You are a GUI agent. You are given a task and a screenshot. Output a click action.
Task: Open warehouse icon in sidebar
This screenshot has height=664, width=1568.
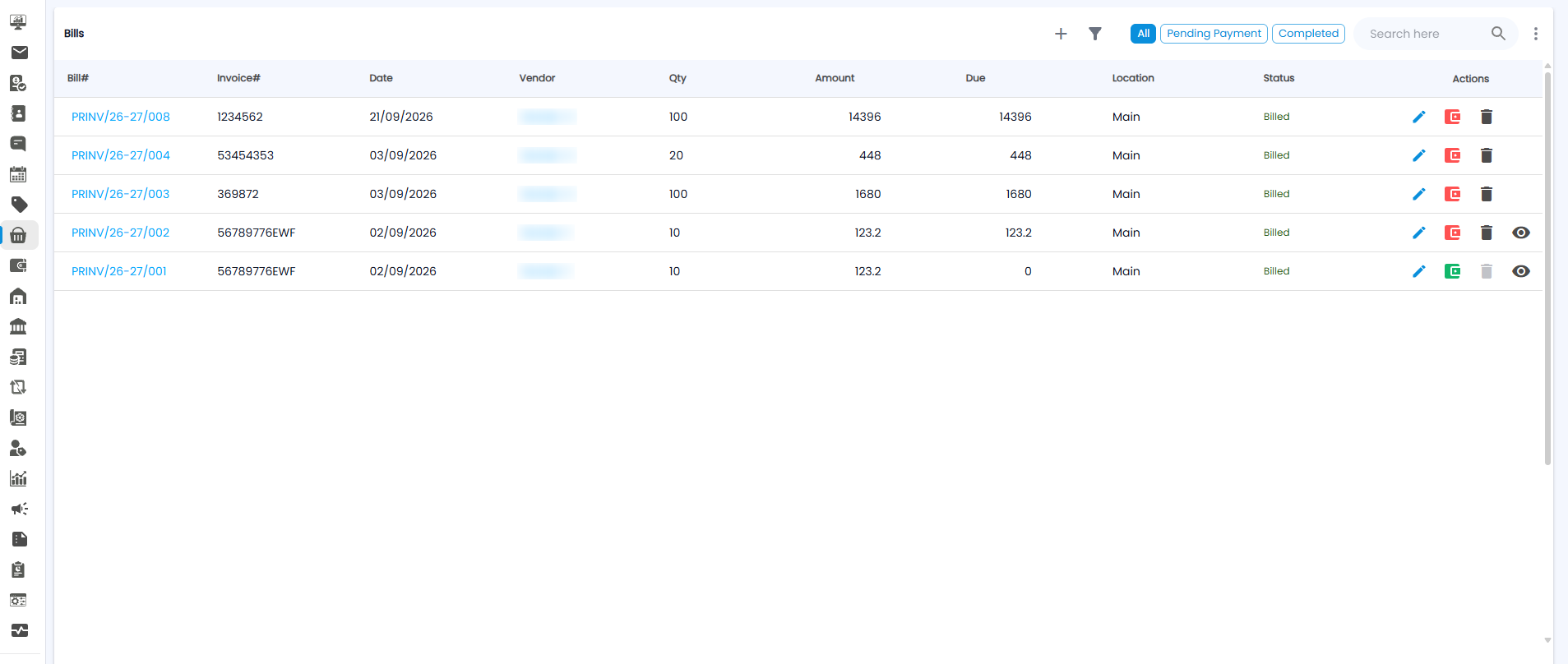pos(18,296)
